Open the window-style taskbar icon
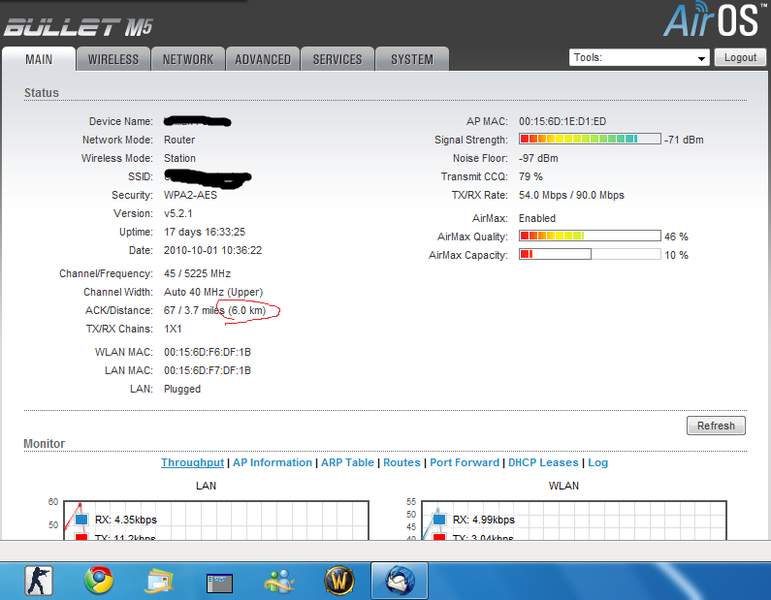Viewport: 771px width, 600px height. [219, 583]
